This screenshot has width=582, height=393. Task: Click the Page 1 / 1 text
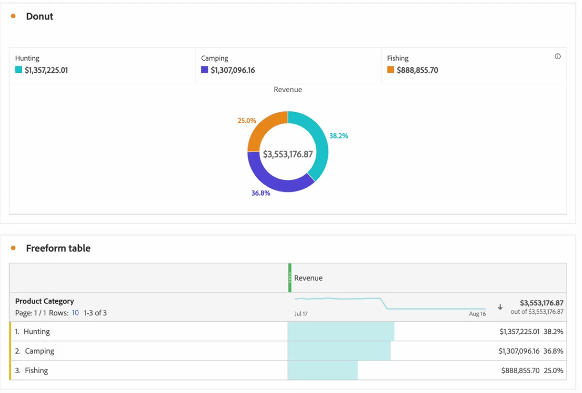[x=31, y=313]
